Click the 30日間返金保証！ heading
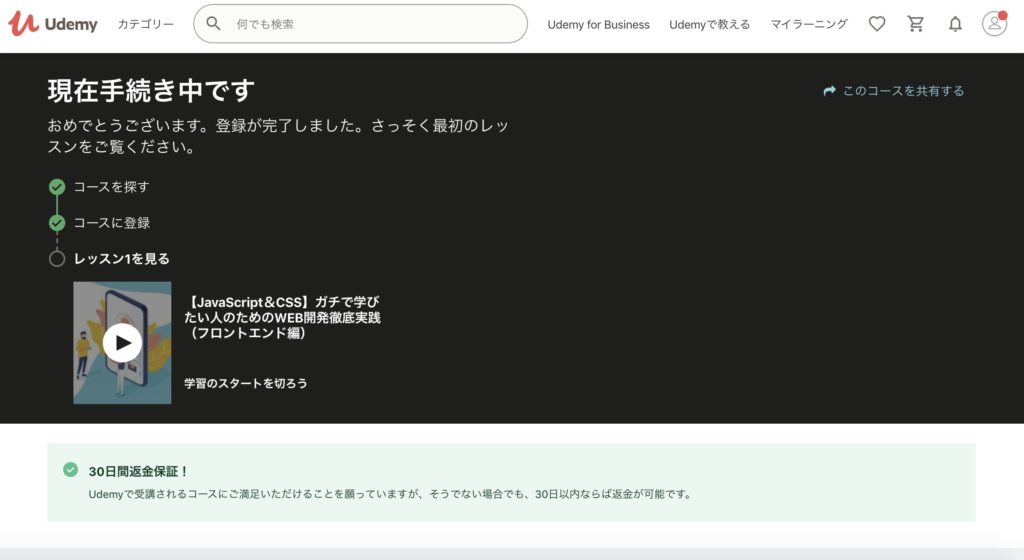The width and height of the screenshot is (1024, 560). 138,471
